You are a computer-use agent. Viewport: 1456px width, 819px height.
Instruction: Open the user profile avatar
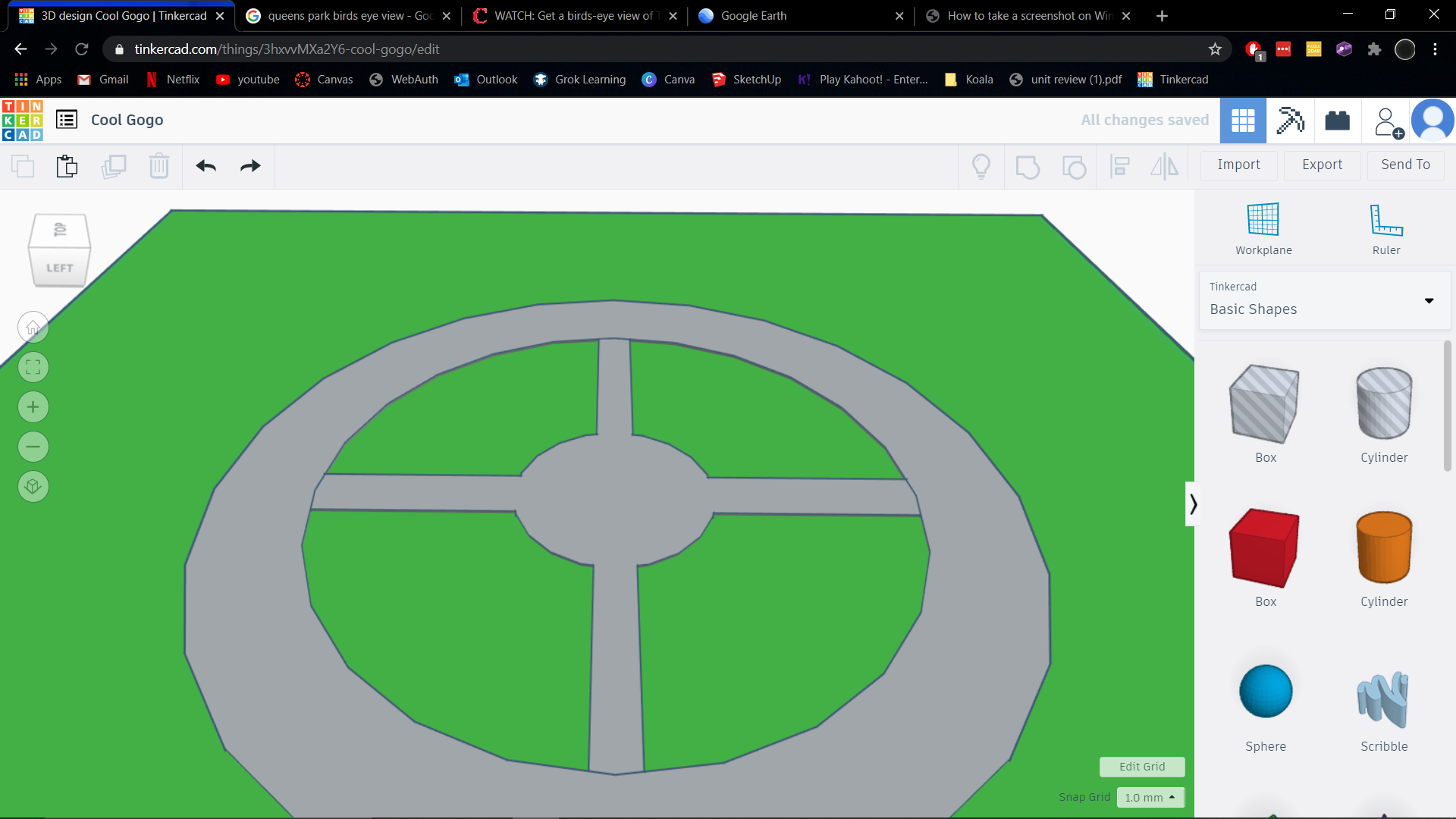click(x=1432, y=121)
